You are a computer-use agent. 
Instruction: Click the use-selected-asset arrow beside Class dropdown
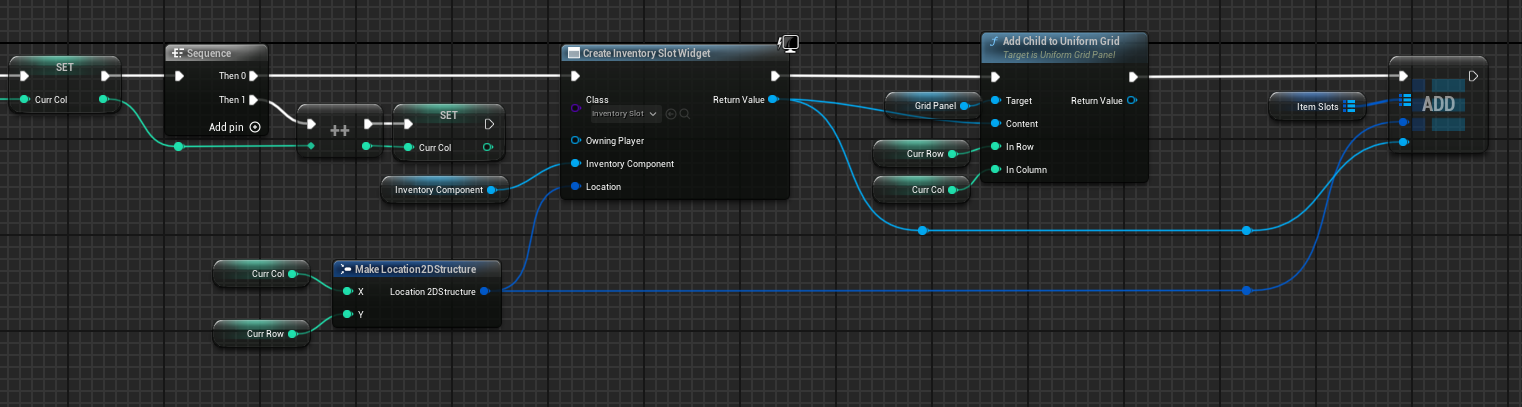pyautogui.click(x=671, y=114)
